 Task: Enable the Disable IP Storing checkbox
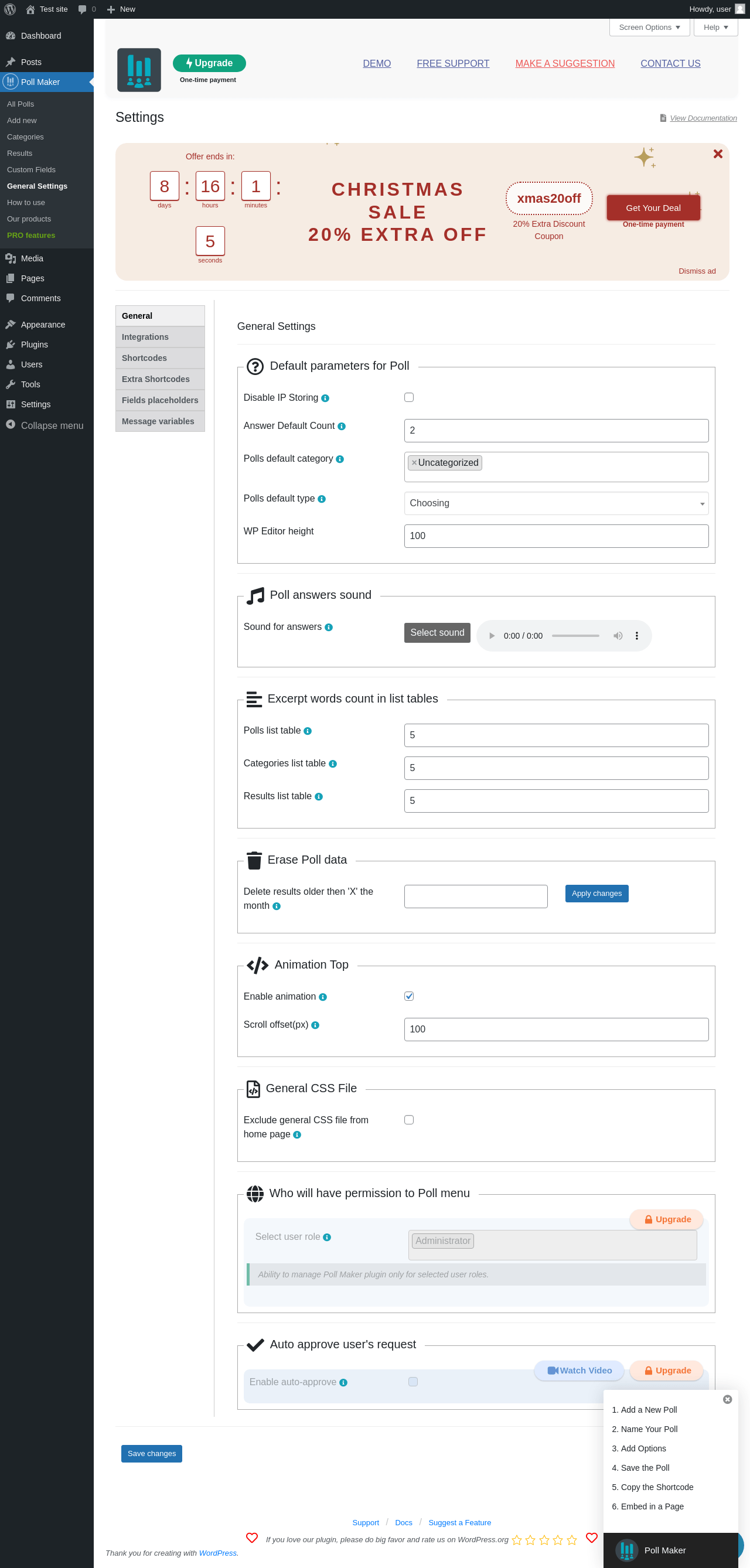[x=409, y=397]
